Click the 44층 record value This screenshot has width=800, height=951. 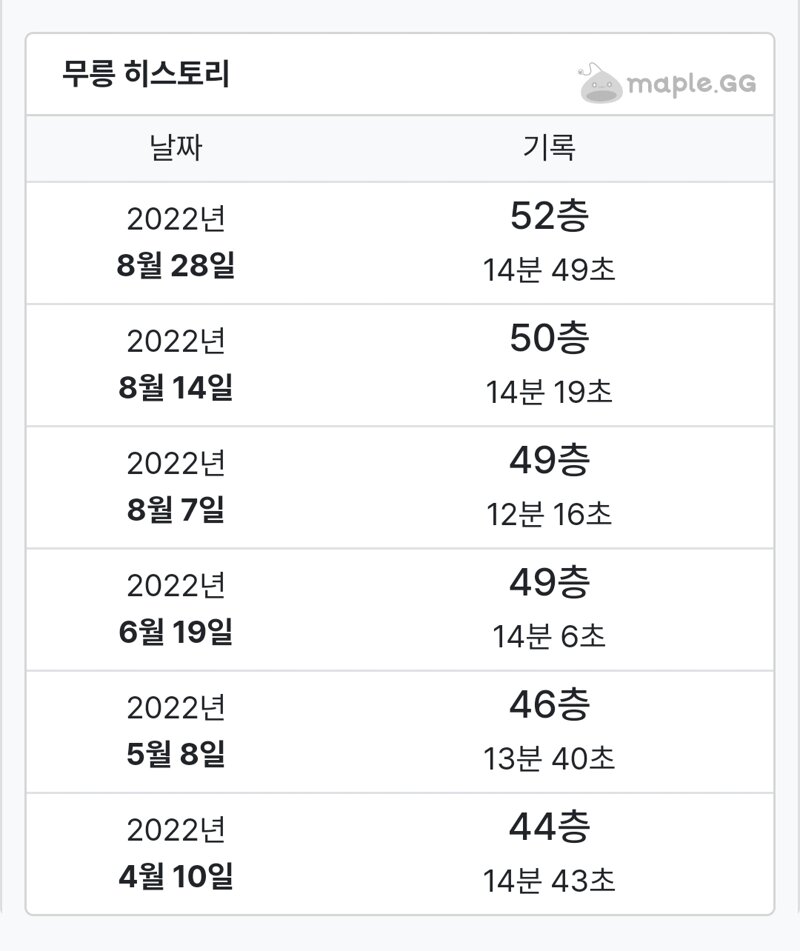click(x=549, y=826)
